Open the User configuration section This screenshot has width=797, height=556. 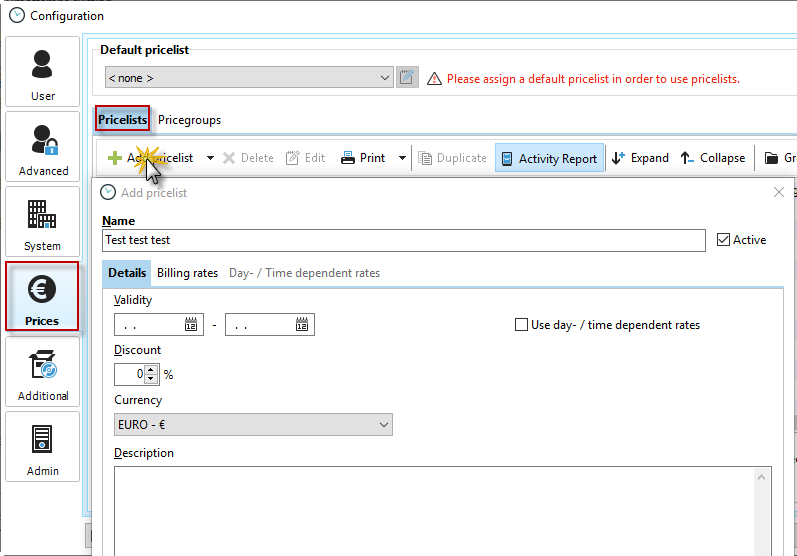point(43,72)
